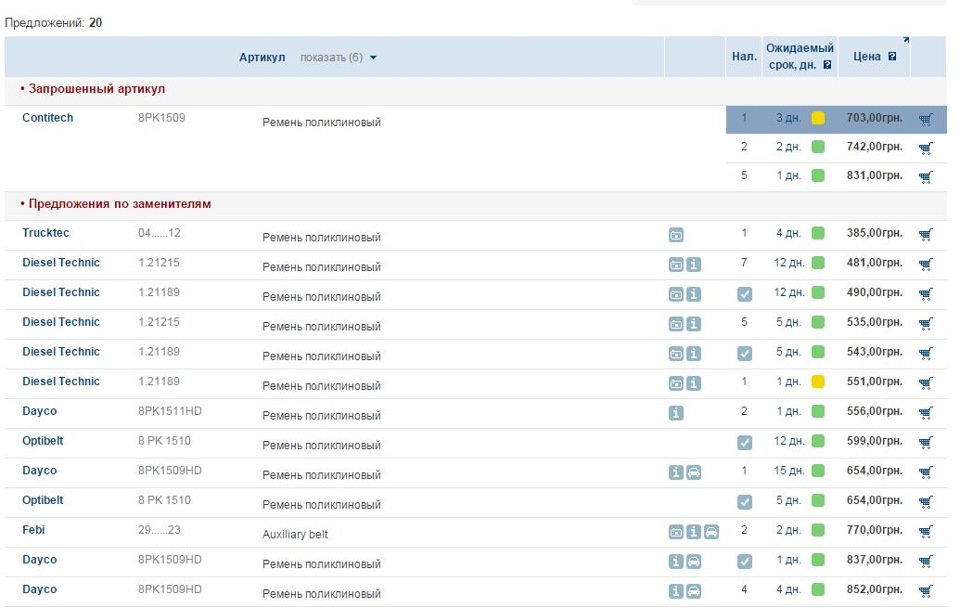The height and width of the screenshot is (608, 960).
Task: Open the Febi brand link
Action: 34,530
